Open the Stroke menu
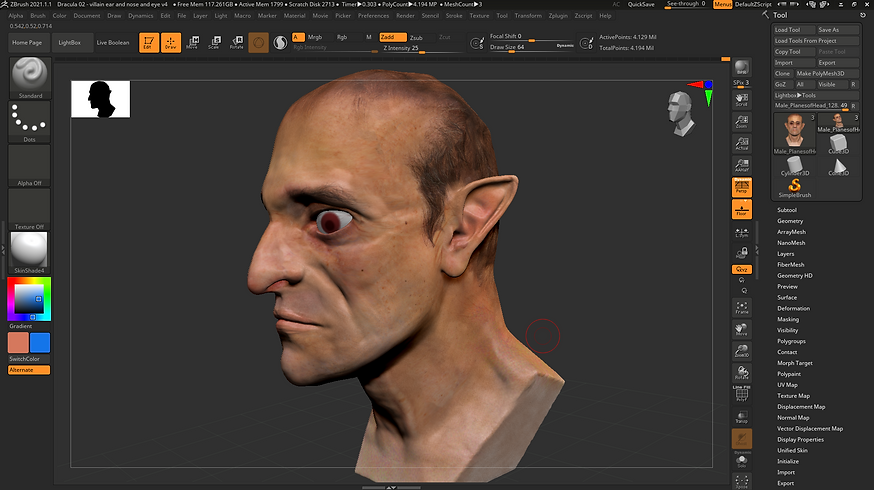Image resolution: width=874 pixels, height=490 pixels. [x=454, y=16]
